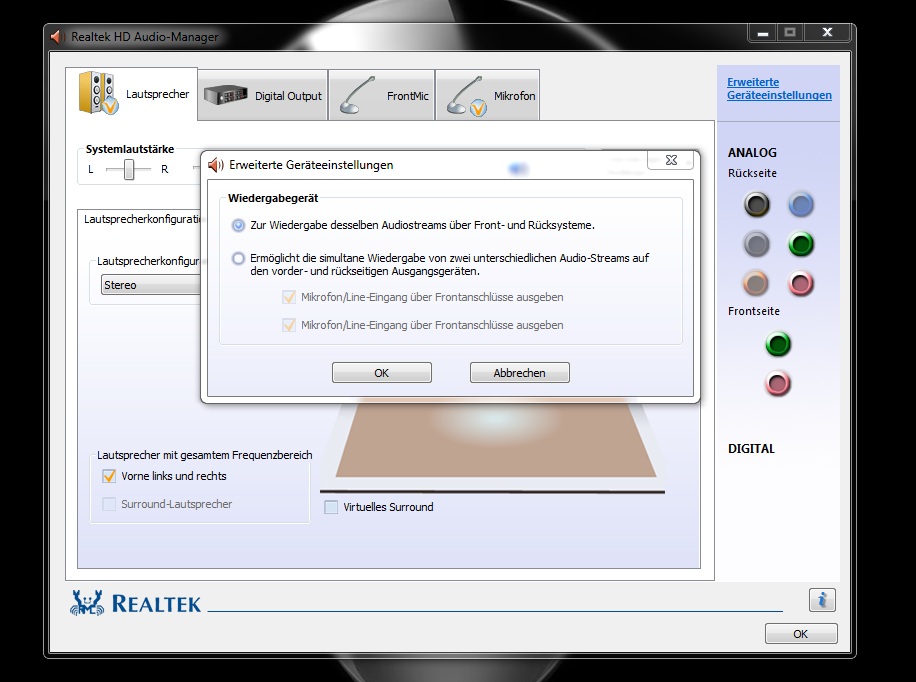Screen dimensions: 916x682
Task: Enable Virtuelles Surround checkbox
Action: [331, 507]
